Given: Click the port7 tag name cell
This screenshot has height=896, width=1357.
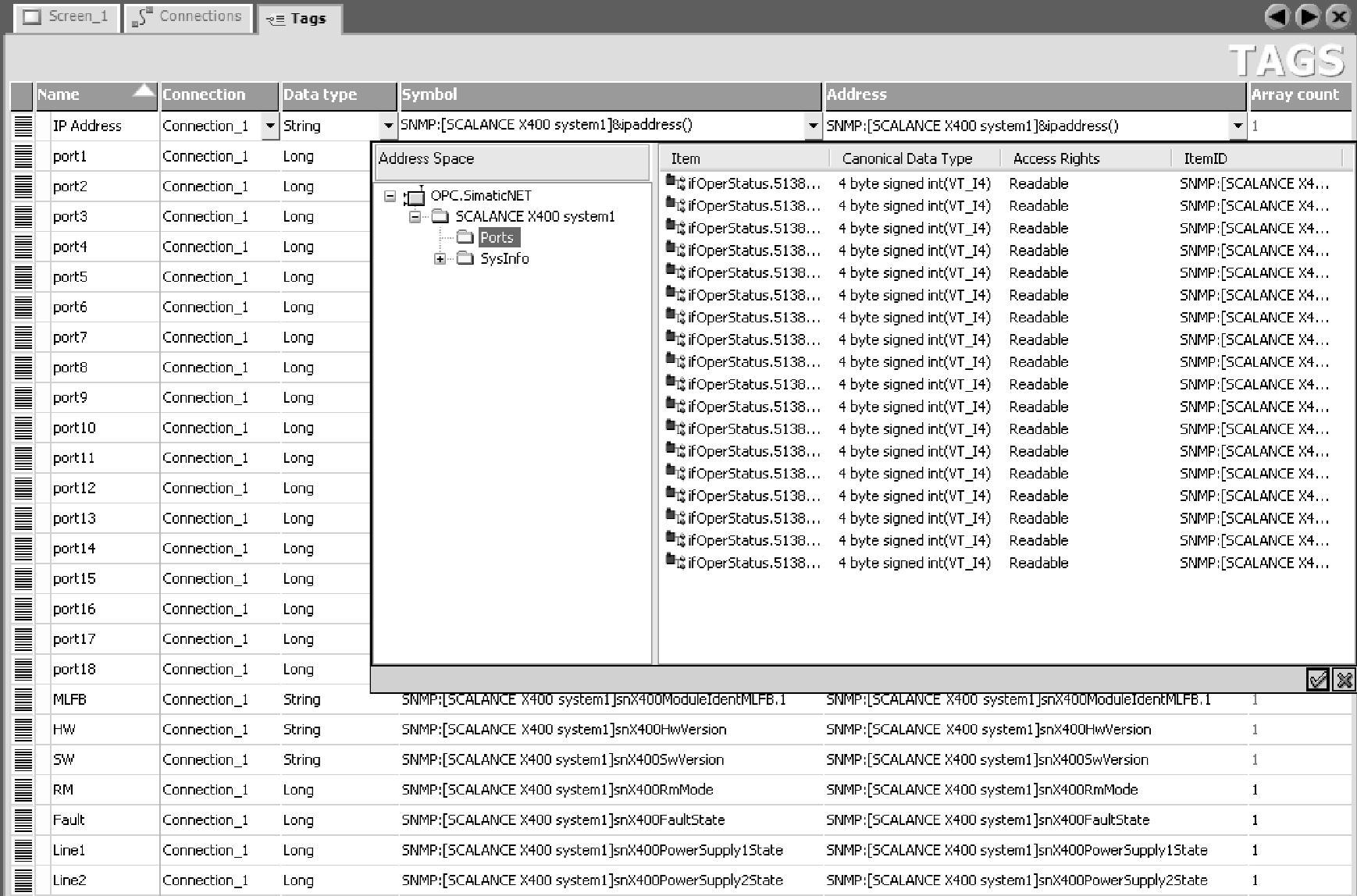Looking at the screenshot, I should tap(104, 337).
